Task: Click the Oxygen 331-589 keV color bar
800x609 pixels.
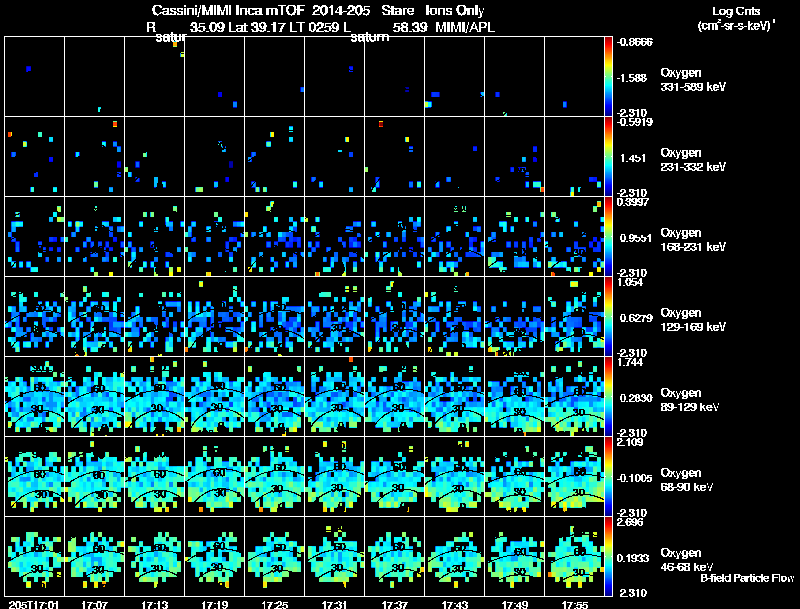Action: coord(609,76)
